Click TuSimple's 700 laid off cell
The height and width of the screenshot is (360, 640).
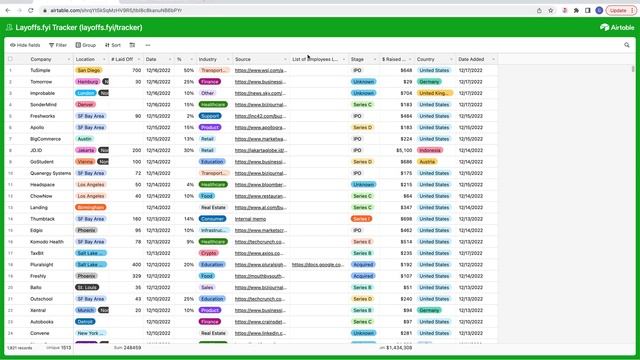tap(126, 70)
